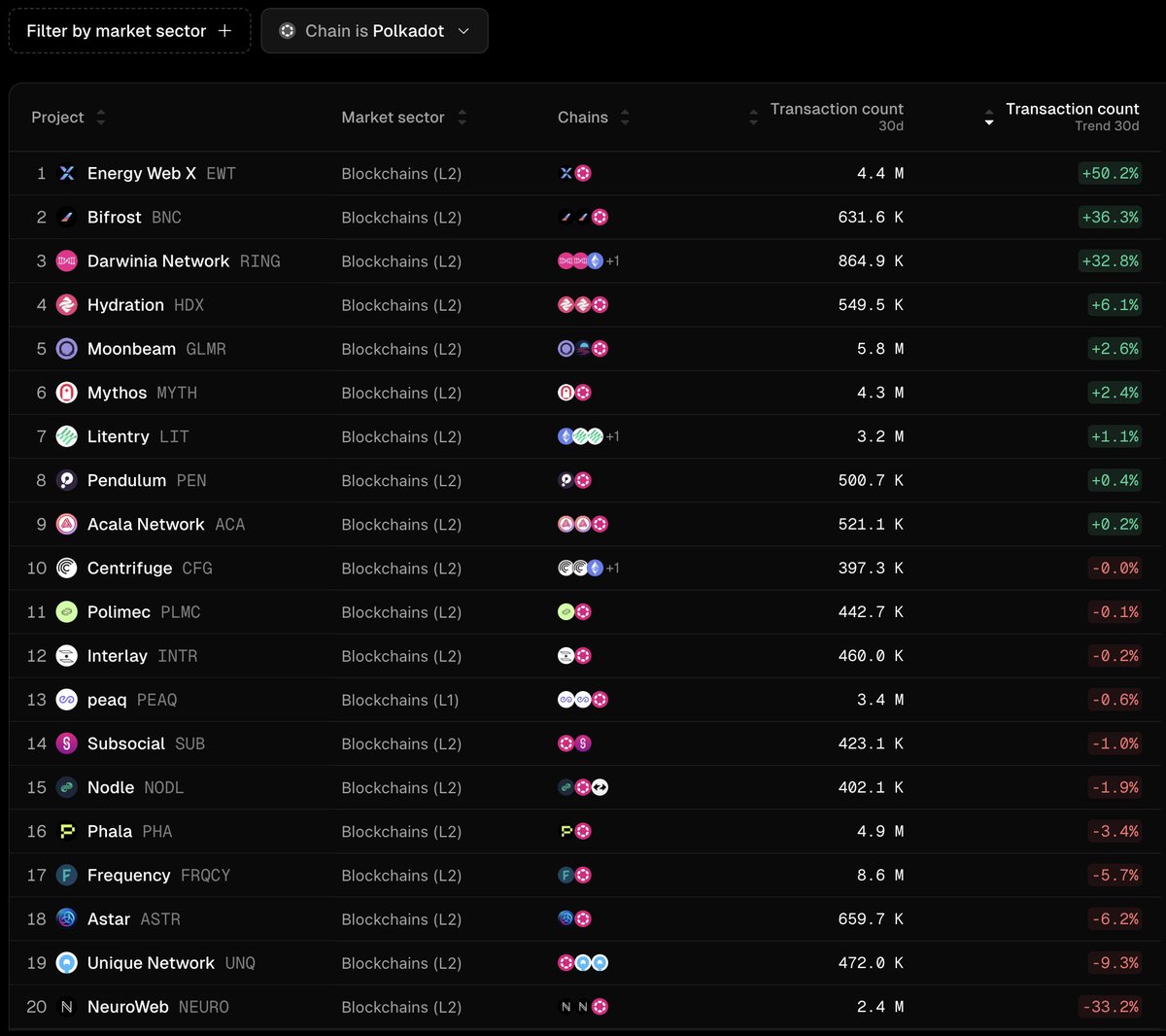1166x1036 pixels.
Task: Click the PEN ticker symbol
Action: click(191, 480)
